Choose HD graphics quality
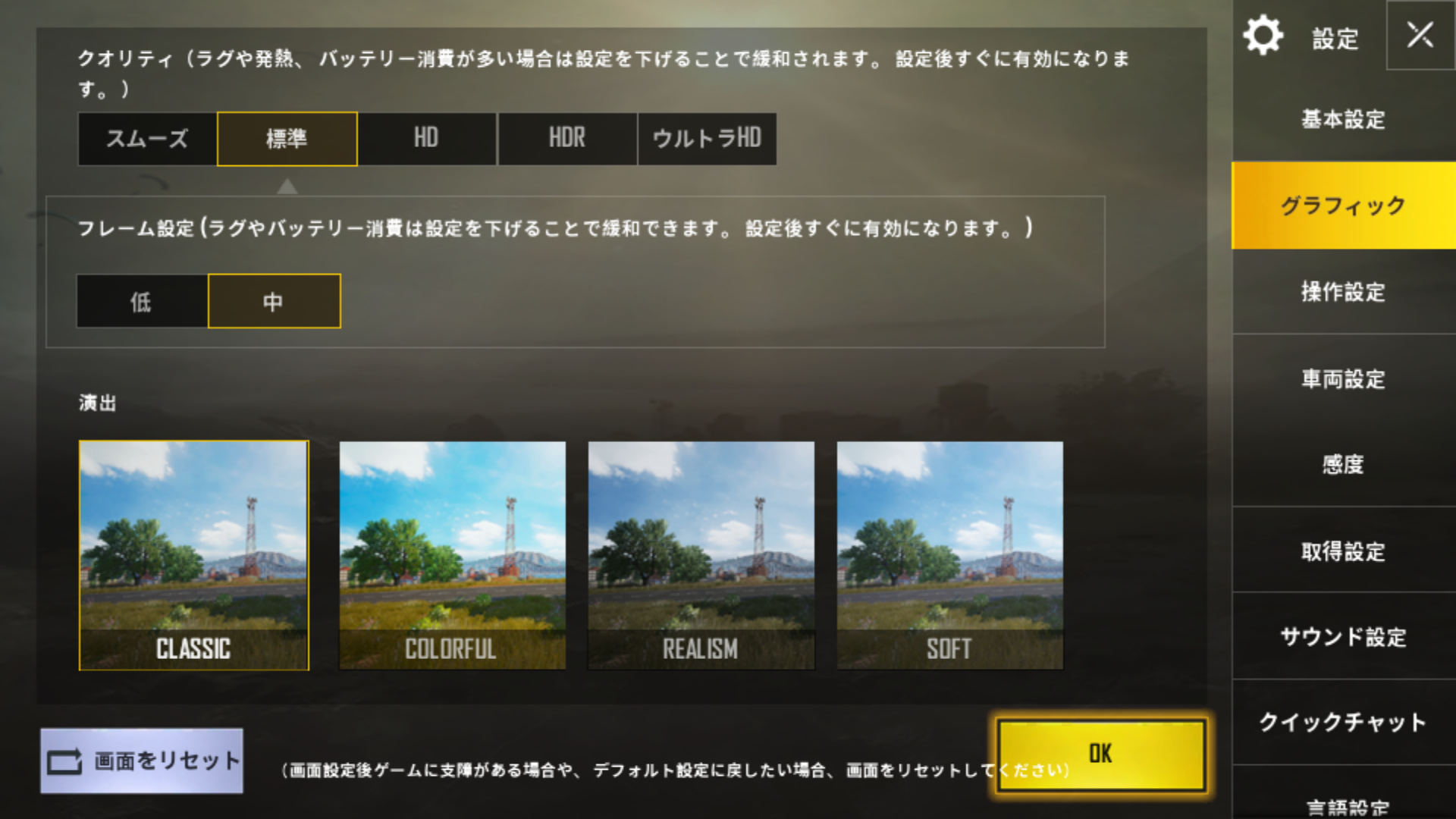Image resolution: width=1456 pixels, height=819 pixels. click(x=427, y=139)
